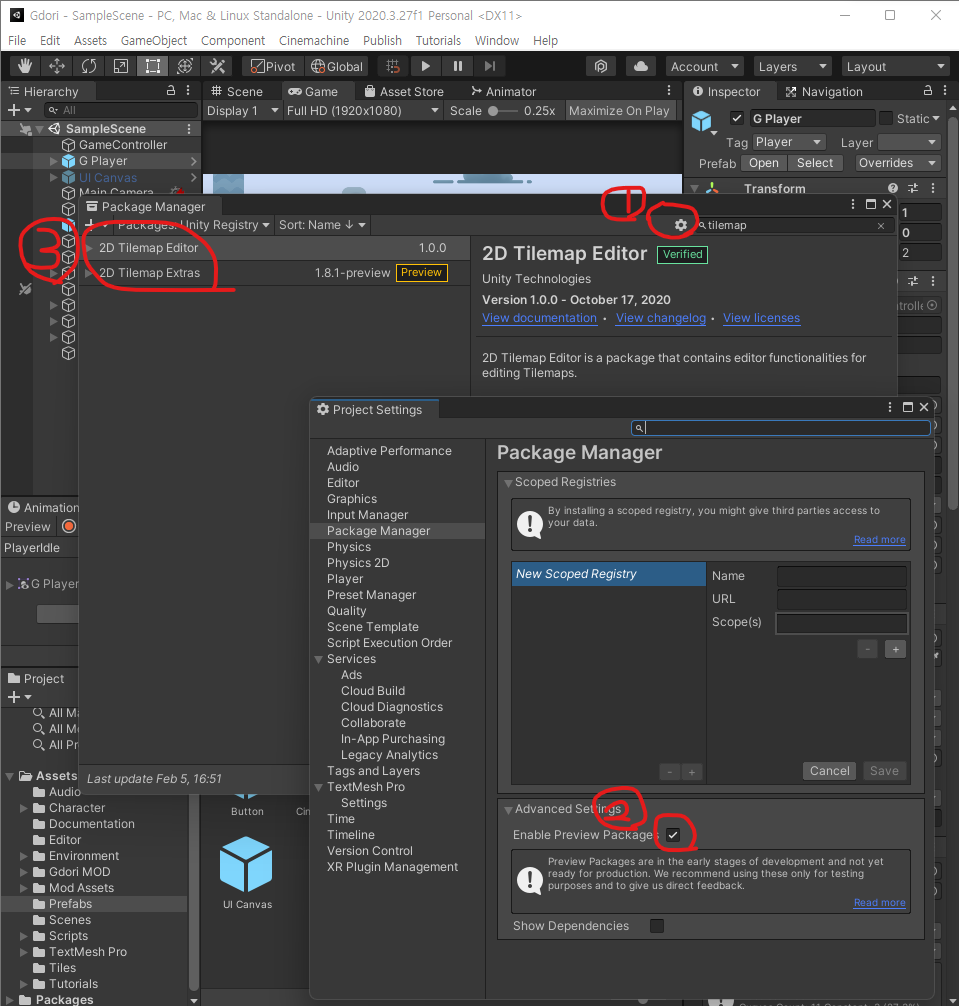Open View changelog link
Viewport: 959px width, 1006px height.
pyautogui.click(x=661, y=318)
